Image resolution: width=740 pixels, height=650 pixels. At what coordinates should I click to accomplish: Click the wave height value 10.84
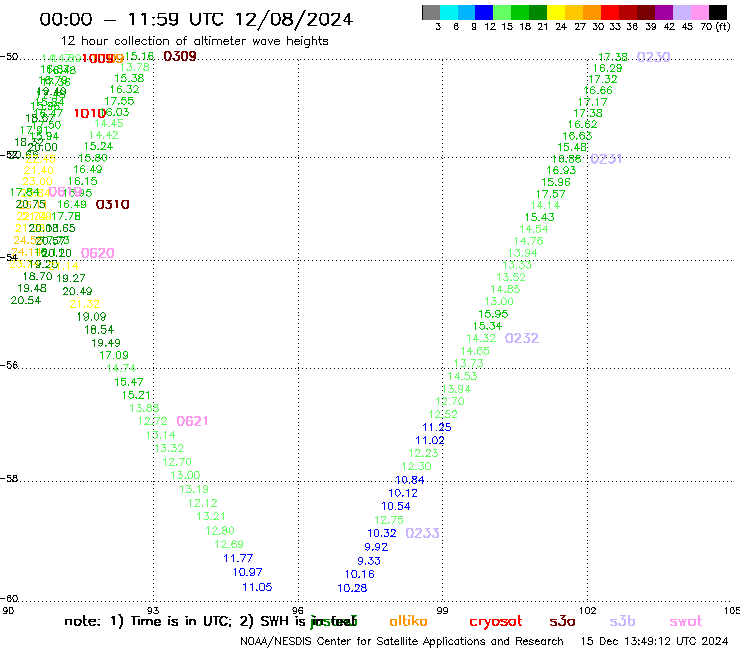tap(410, 480)
